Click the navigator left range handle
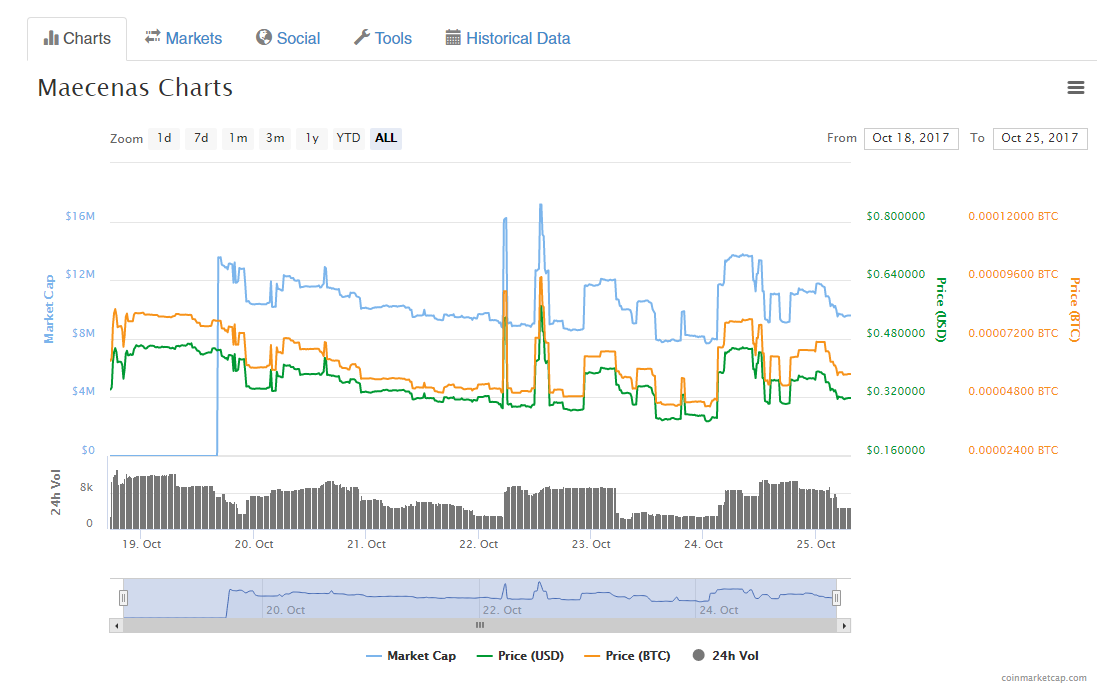This screenshot has height=685, width=1114. pos(124,598)
